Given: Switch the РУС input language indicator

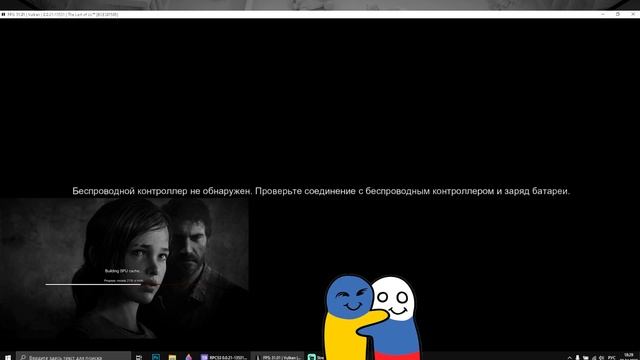Looking at the screenshot, I should 611,357.
